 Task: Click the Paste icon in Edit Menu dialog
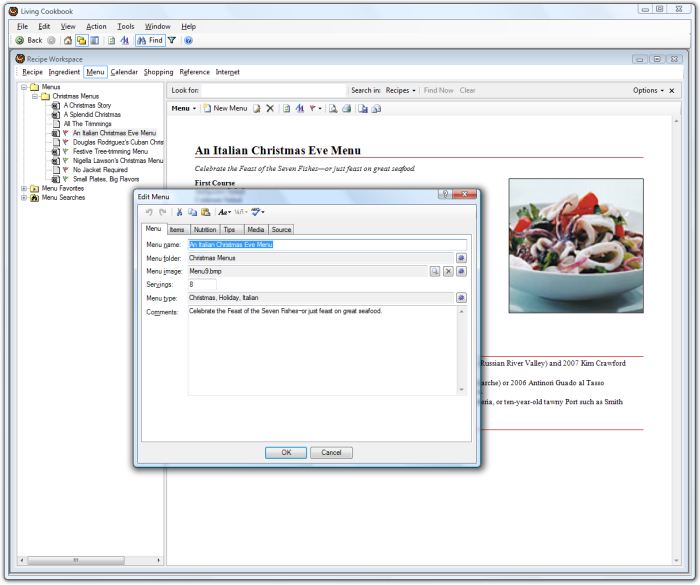pos(205,212)
